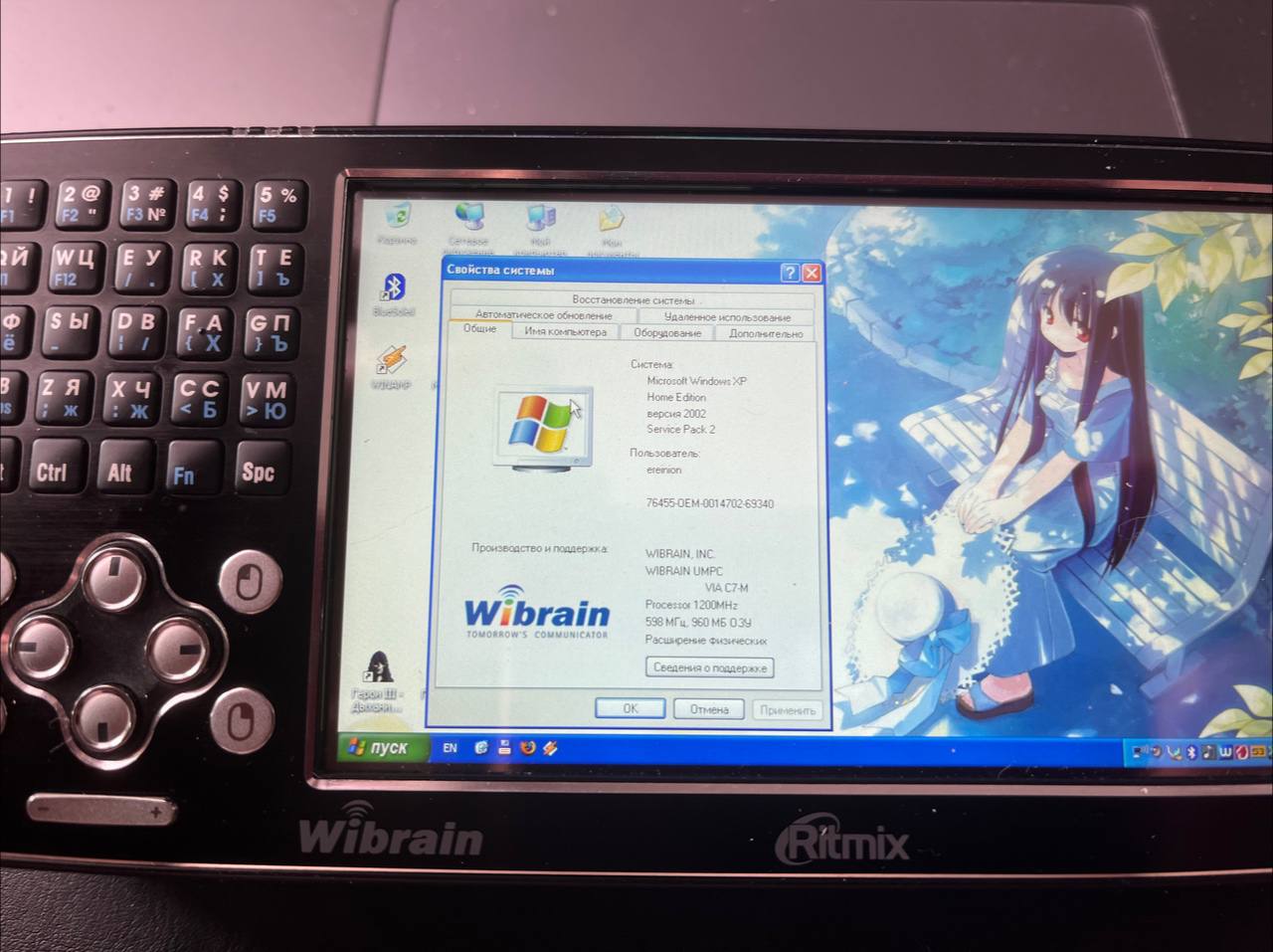
Task: Click the blue W icon in system tray
Action: coord(1224,753)
